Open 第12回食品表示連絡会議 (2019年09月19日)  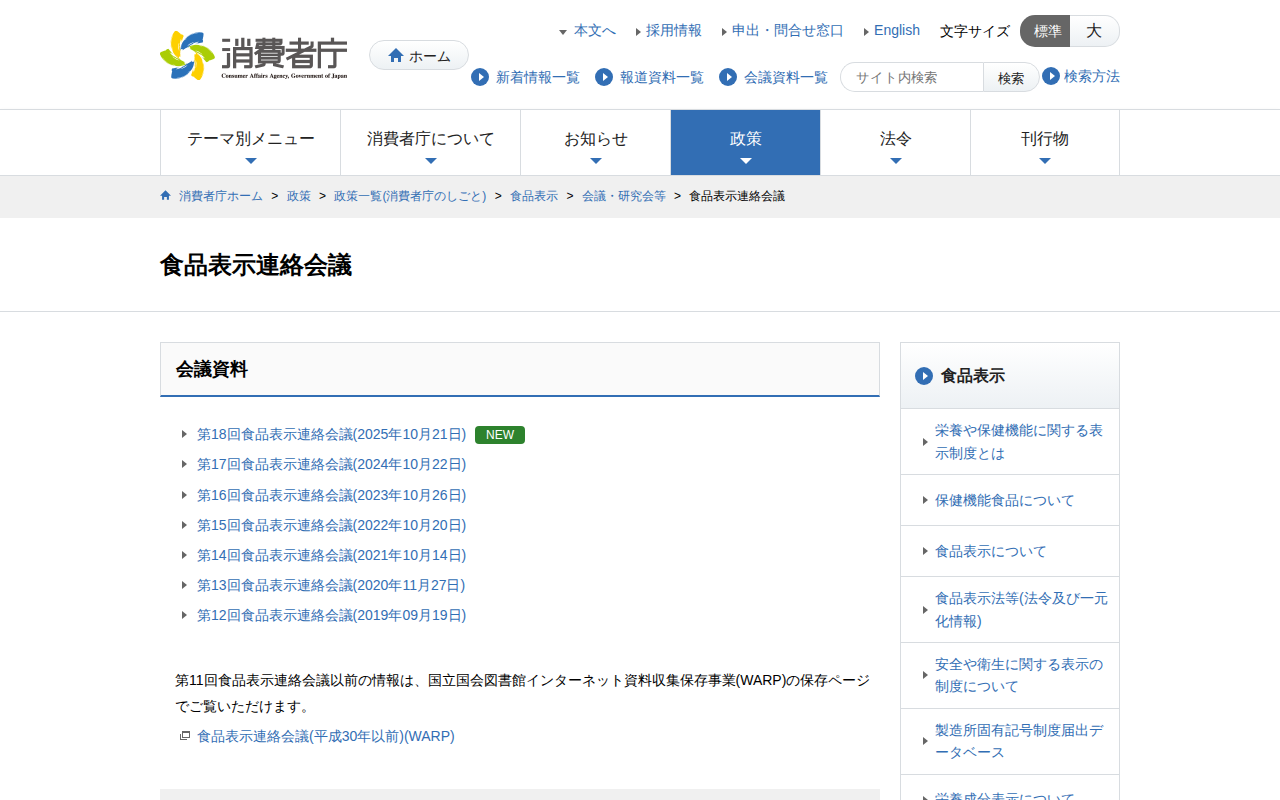[x=332, y=615]
